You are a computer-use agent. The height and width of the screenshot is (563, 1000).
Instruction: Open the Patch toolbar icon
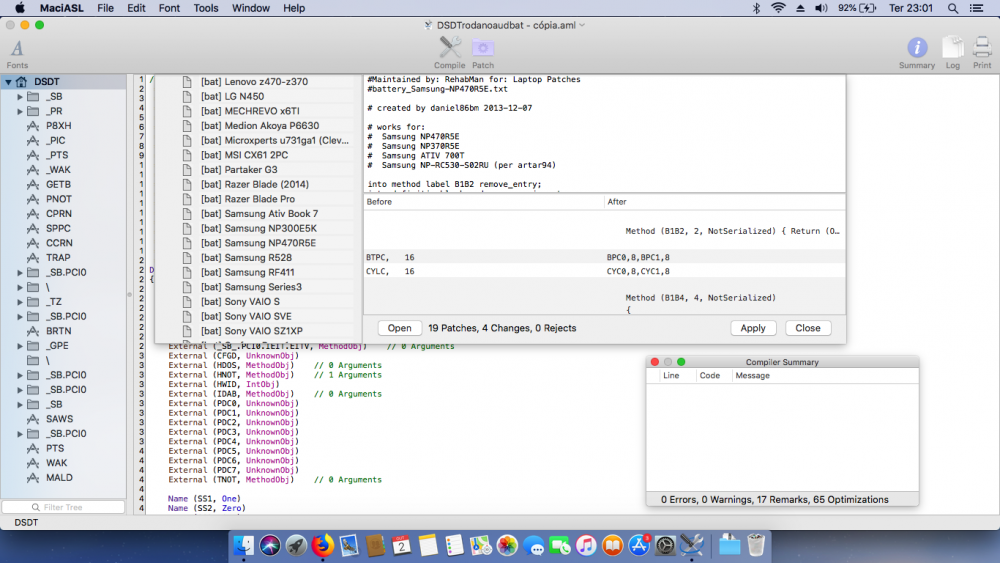[x=483, y=48]
